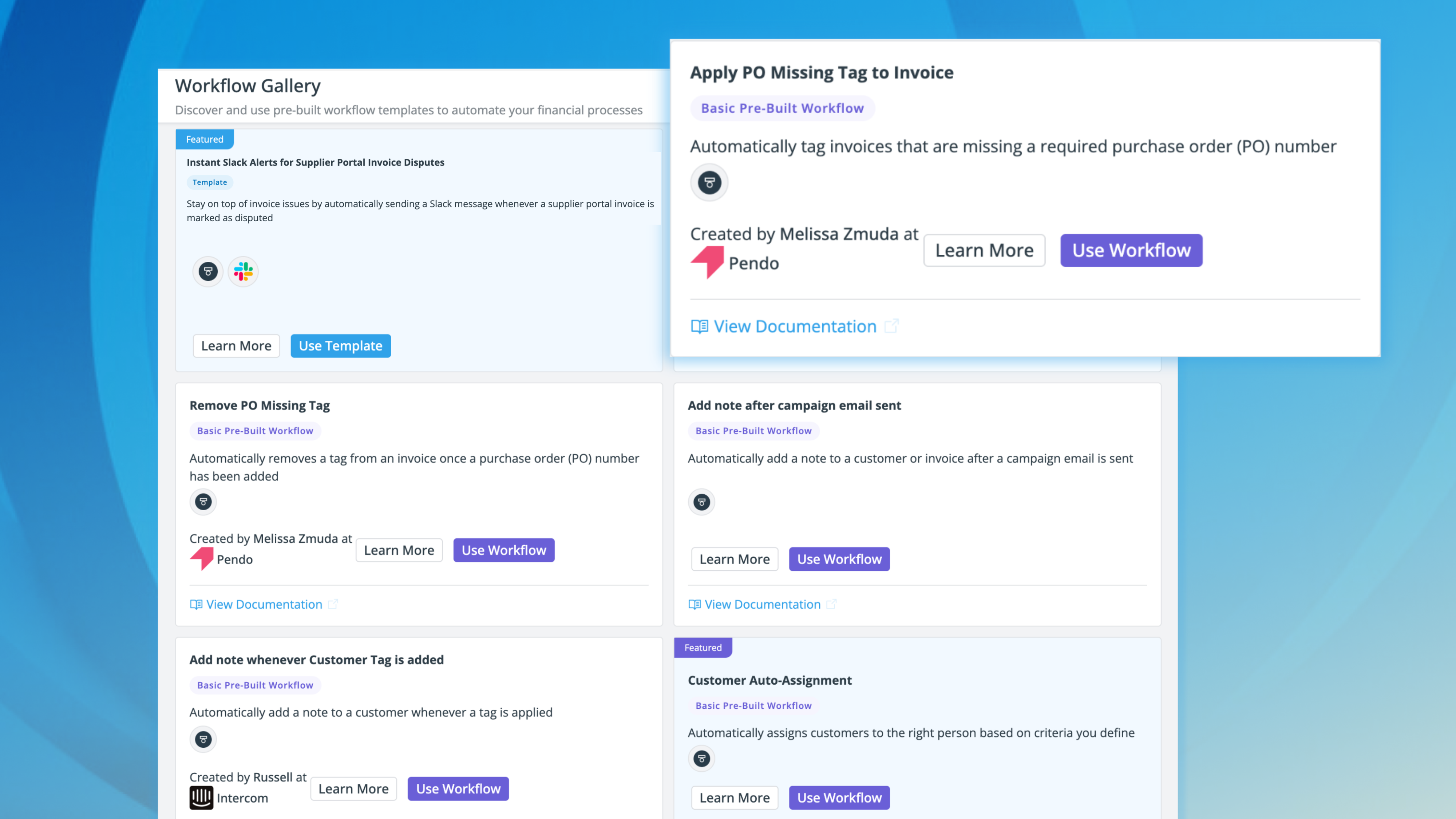Click the Apply PO Missing Tag to Invoice title
This screenshot has height=819, width=1456.
(822, 72)
